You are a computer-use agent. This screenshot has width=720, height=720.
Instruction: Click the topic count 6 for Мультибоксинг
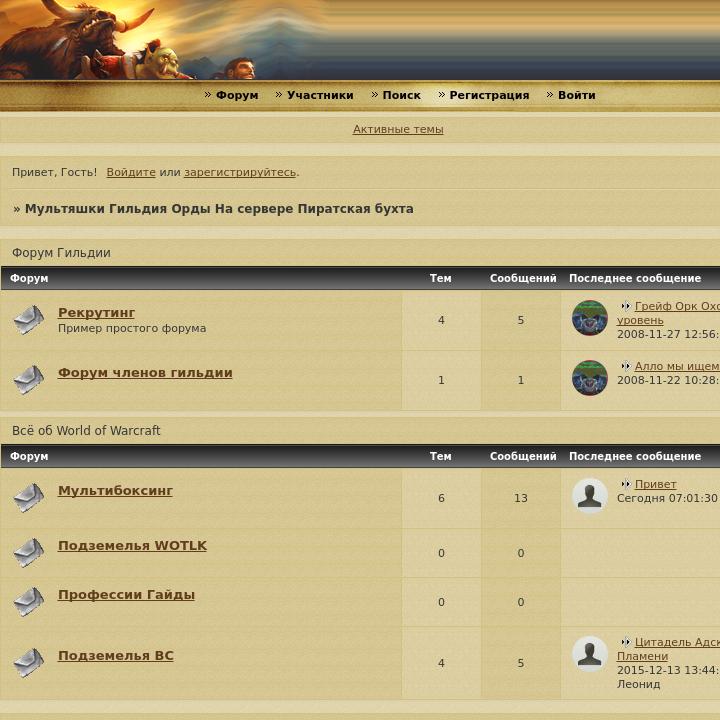click(x=441, y=498)
